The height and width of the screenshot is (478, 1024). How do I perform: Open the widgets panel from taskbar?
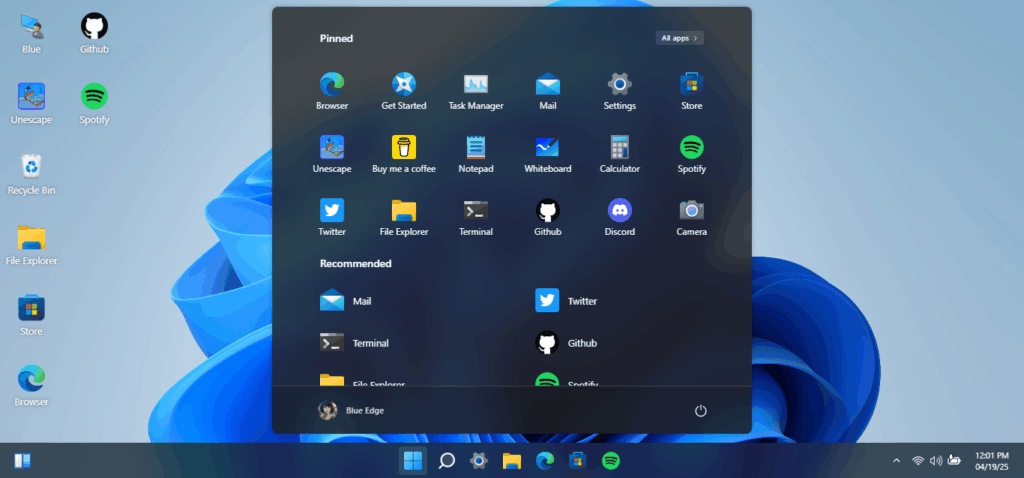[22, 461]
